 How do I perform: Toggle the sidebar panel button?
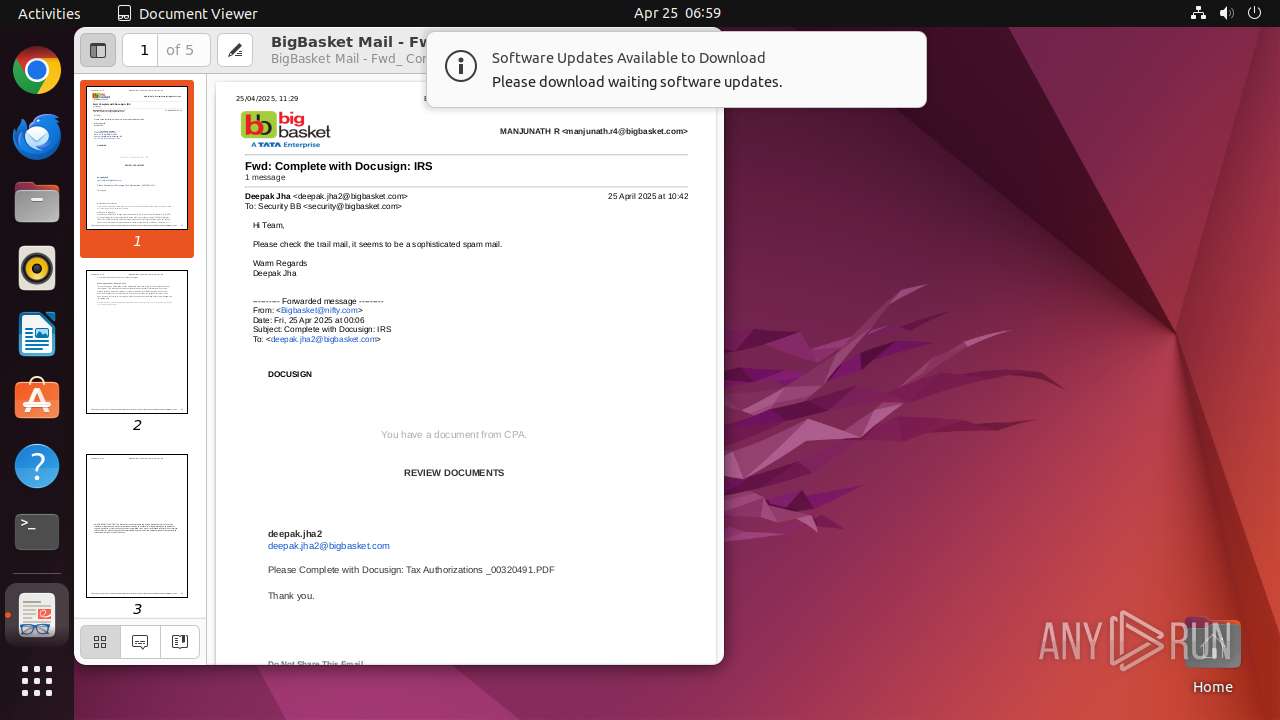98,50
